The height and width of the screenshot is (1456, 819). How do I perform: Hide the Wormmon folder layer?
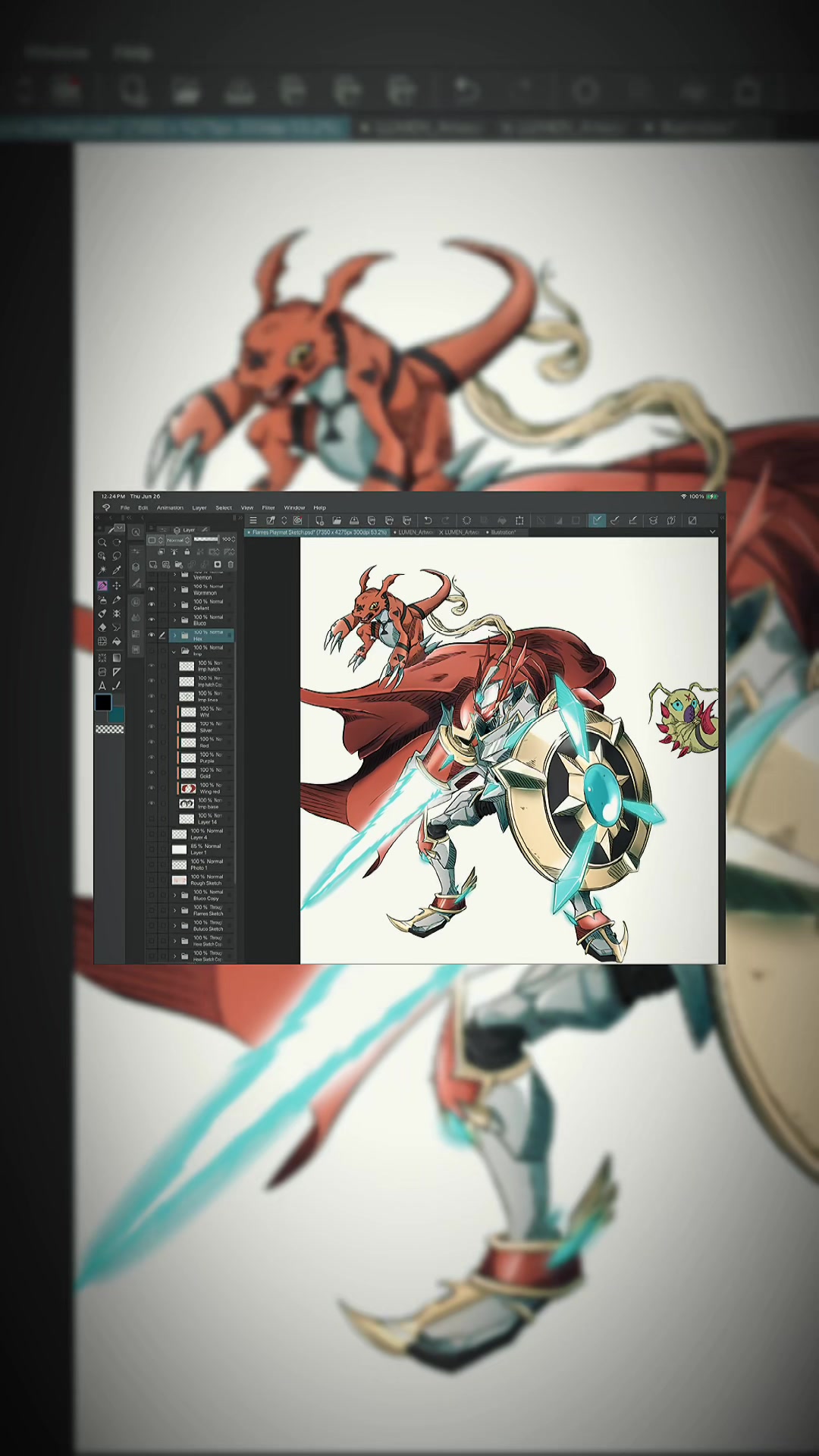point(152,588)
